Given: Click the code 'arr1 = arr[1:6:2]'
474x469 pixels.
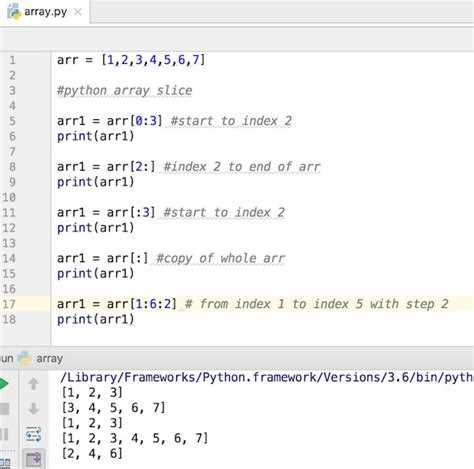Looking at the screenshot, I should tap(117, 304).
